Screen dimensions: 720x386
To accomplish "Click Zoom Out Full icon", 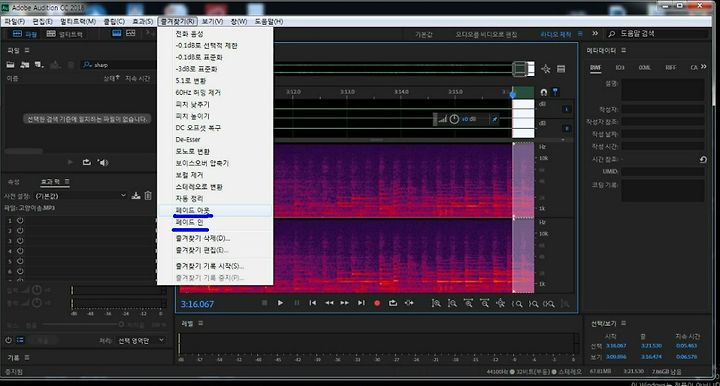I will [x=501, y=303].
